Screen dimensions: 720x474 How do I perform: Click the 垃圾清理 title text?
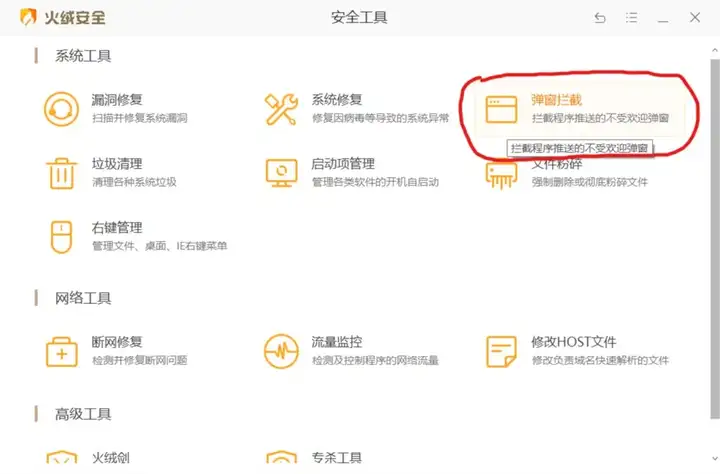(117, 164)
